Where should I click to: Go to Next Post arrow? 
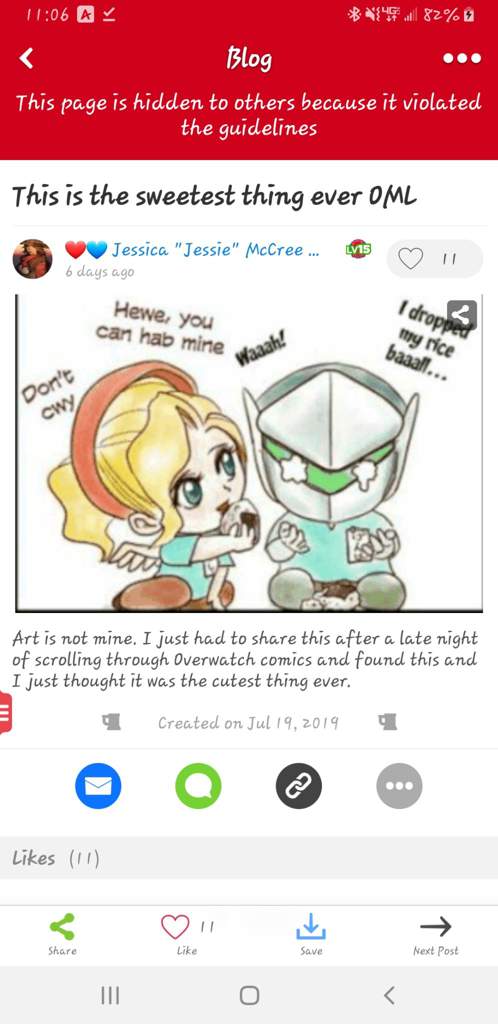point(435,934)
